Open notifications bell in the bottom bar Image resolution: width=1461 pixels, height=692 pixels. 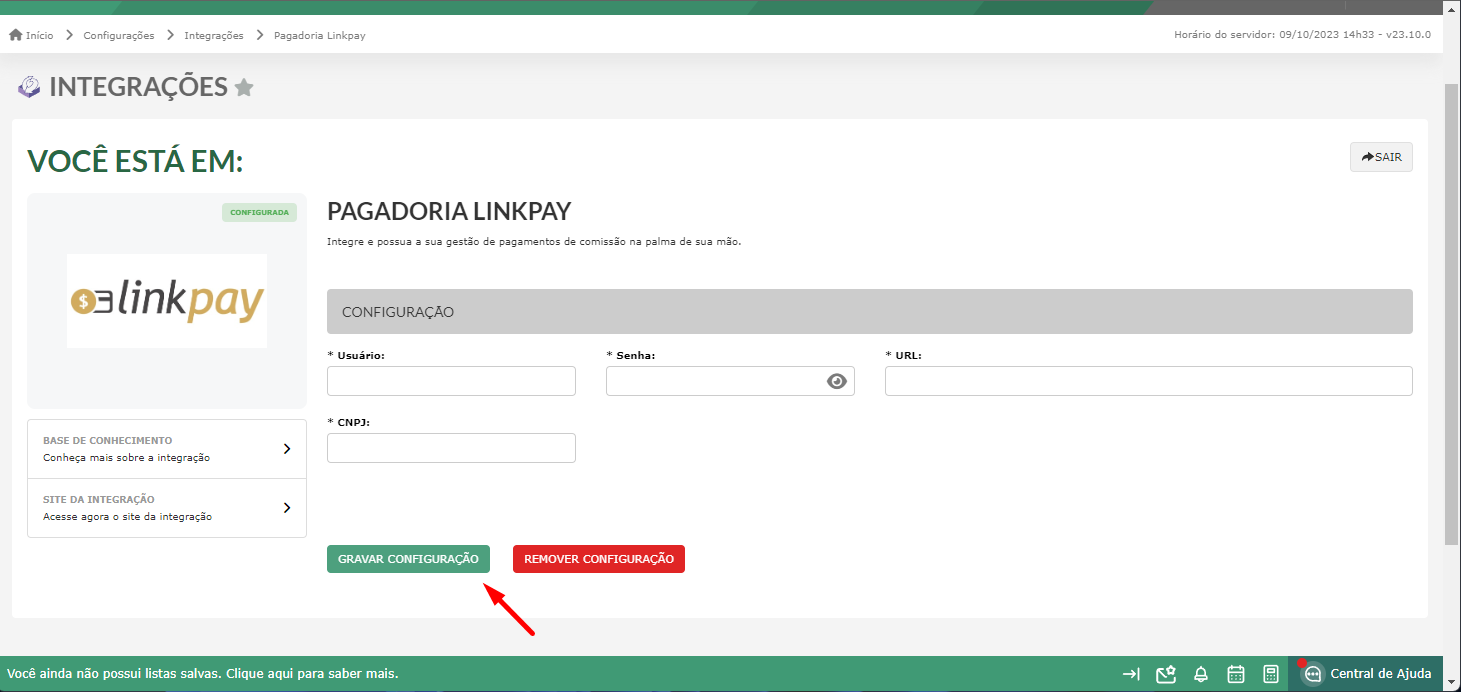1201,674
